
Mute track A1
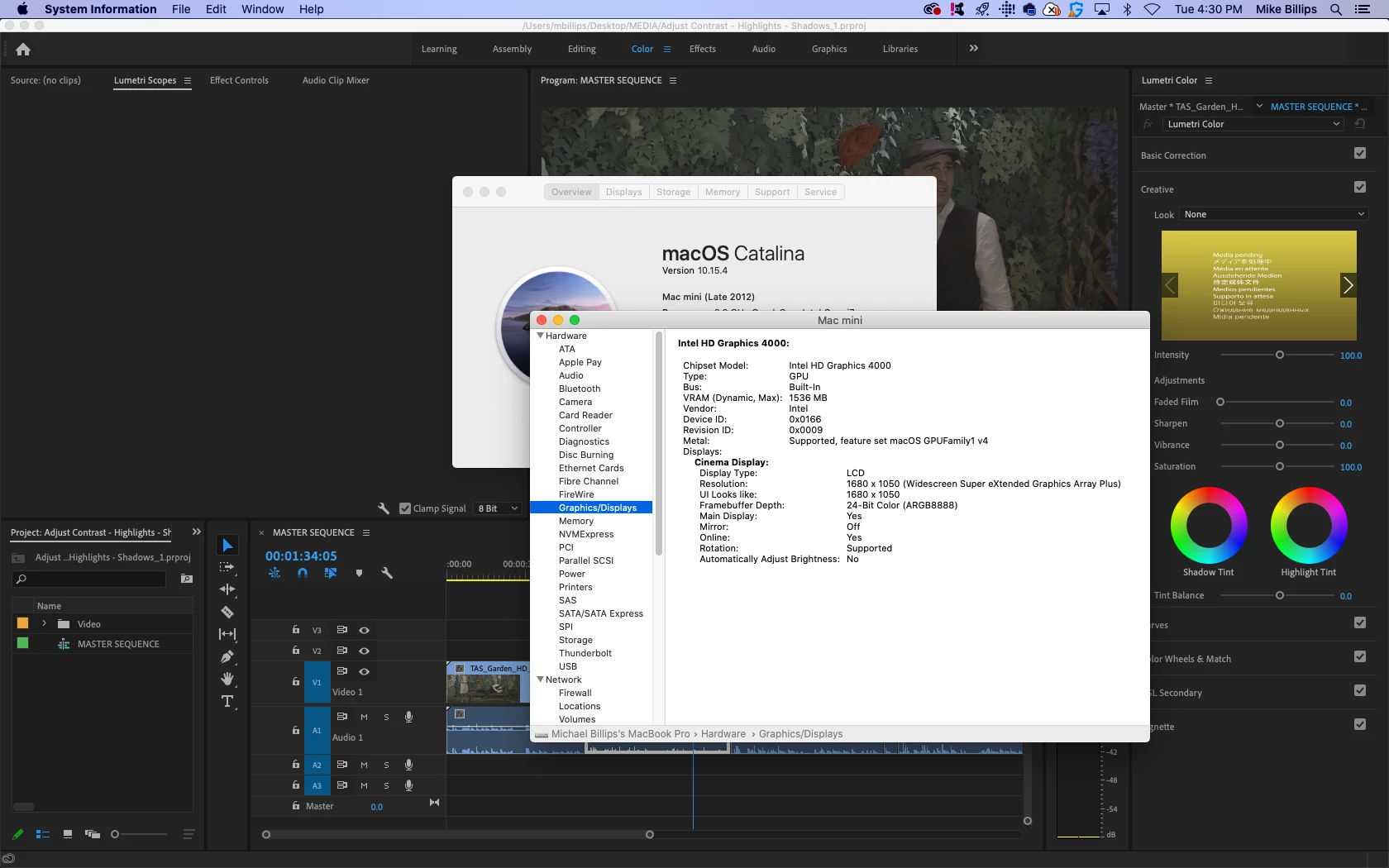click(x=364, y=717)
